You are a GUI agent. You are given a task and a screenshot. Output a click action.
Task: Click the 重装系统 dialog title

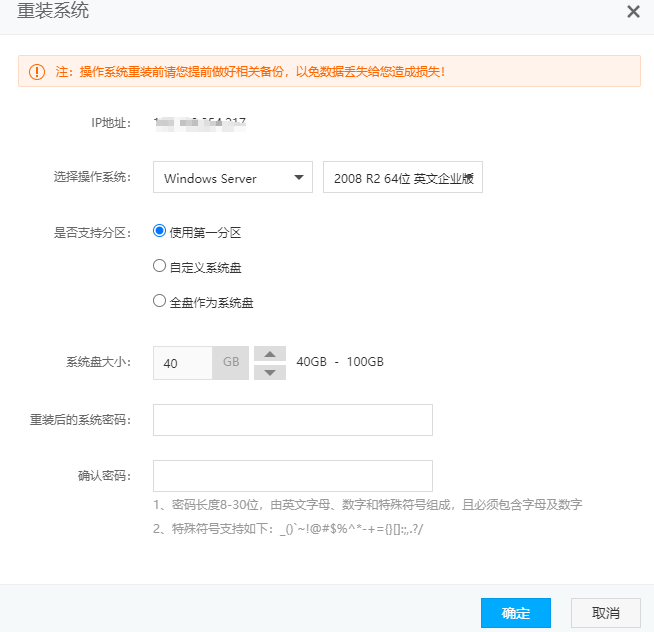53,11
